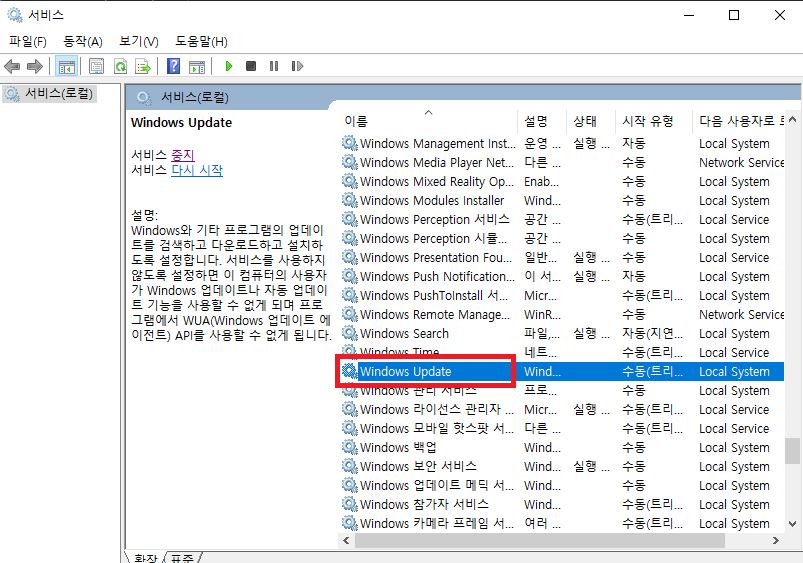Open Help via blue question mark icon
The height and width of the screenshot is (563, 803).
174,66
